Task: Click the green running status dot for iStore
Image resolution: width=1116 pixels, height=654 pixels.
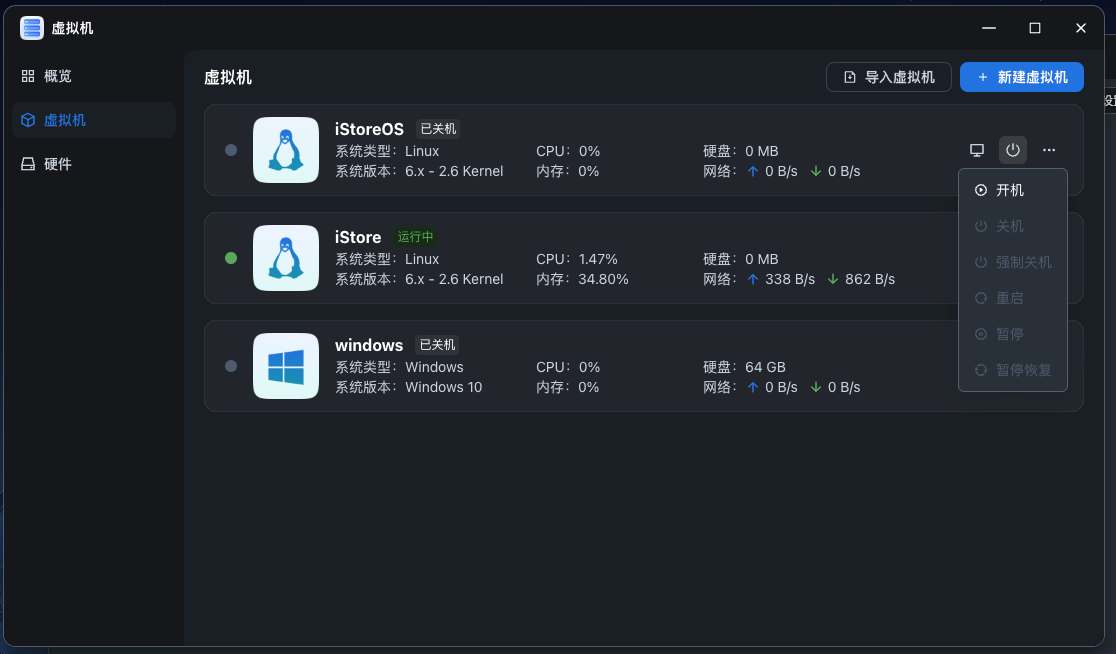Action: [231, 258]
